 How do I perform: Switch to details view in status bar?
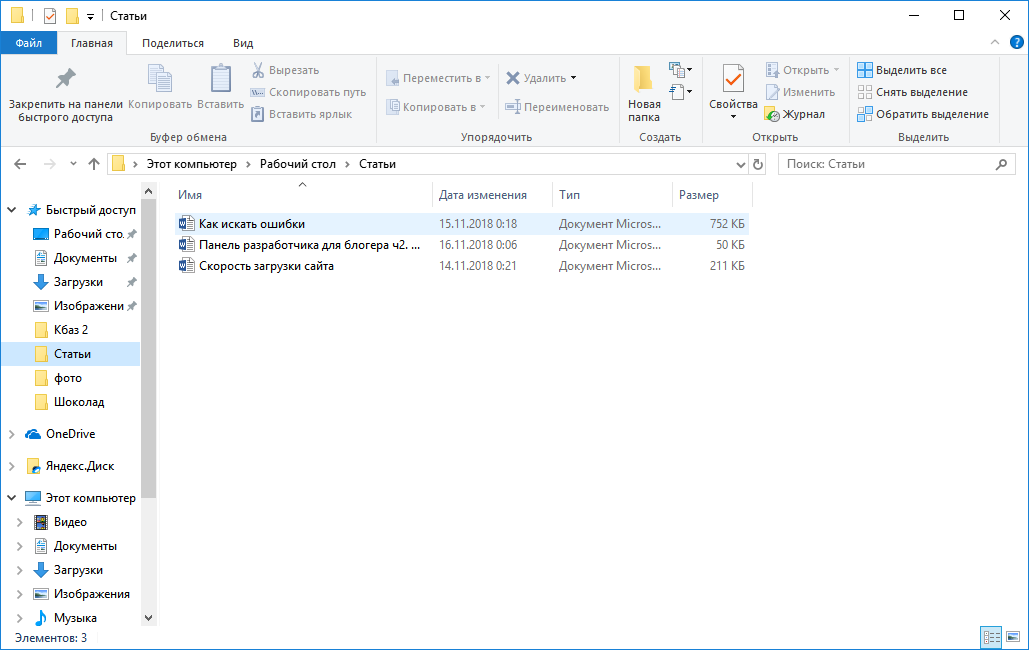click(x=991, y=637)
